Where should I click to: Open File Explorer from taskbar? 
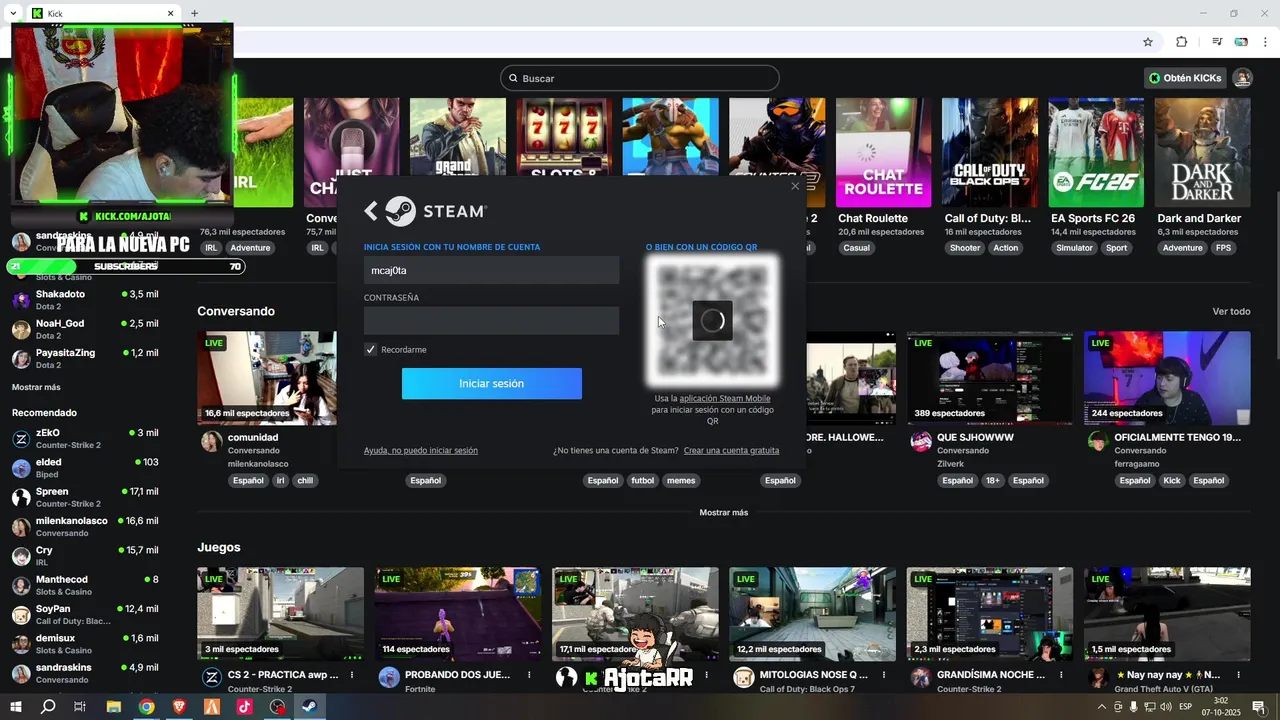[x=114, y=707]
